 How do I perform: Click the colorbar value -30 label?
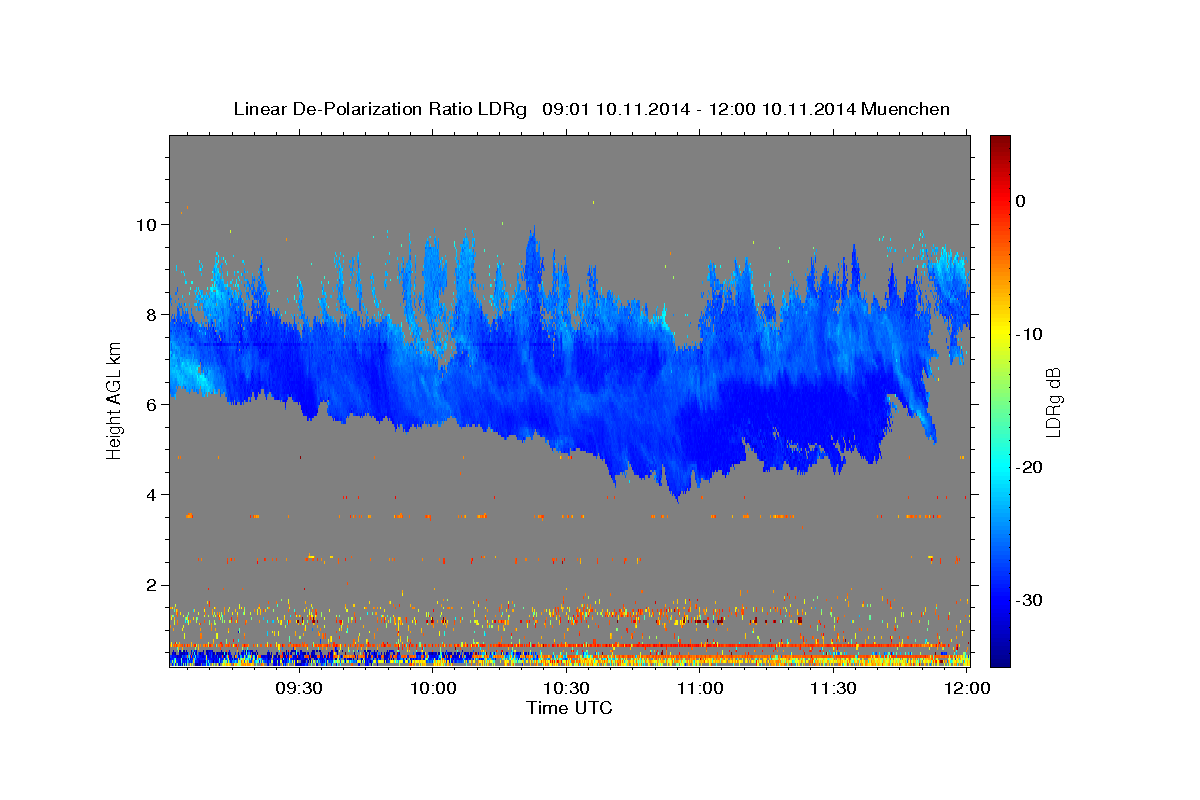pos(1030,600)
